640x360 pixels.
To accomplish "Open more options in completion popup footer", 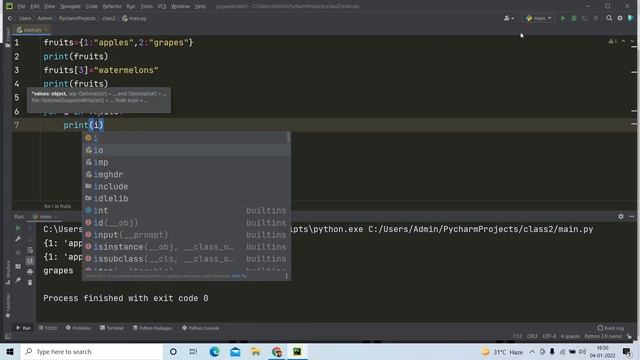I will (x=287, y=276).
